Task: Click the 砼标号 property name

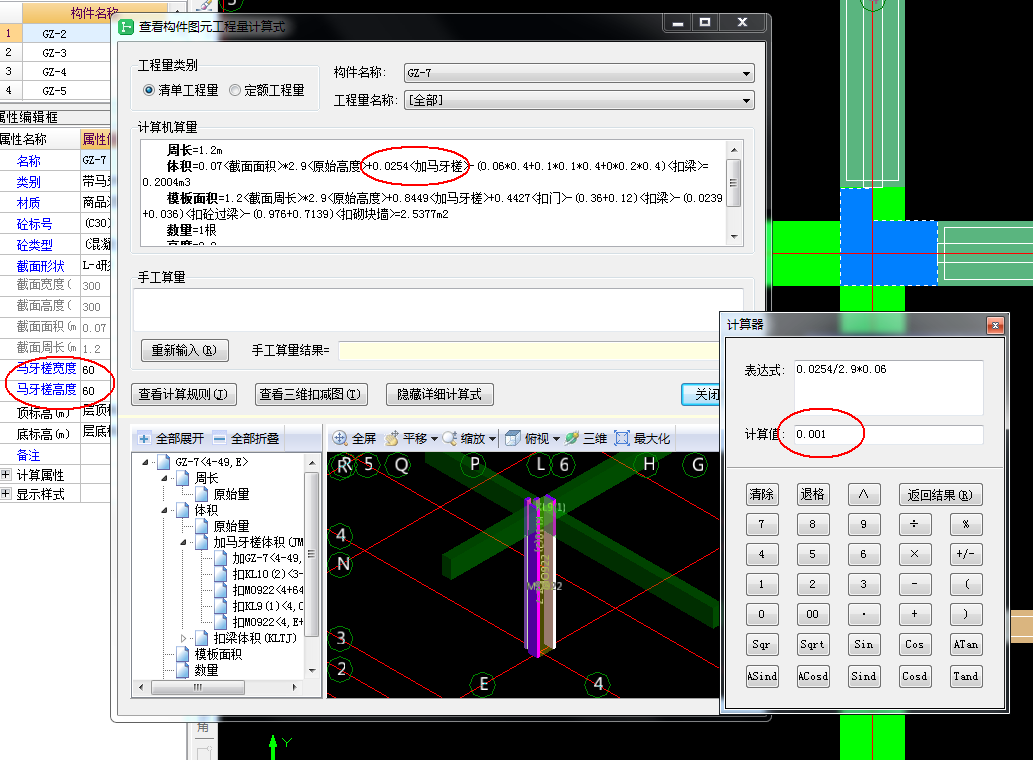Action: [34, 224]
